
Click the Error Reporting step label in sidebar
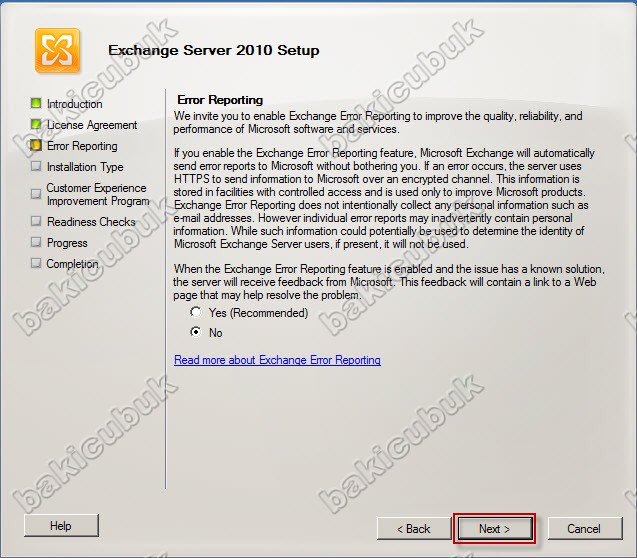pos(82,146)
